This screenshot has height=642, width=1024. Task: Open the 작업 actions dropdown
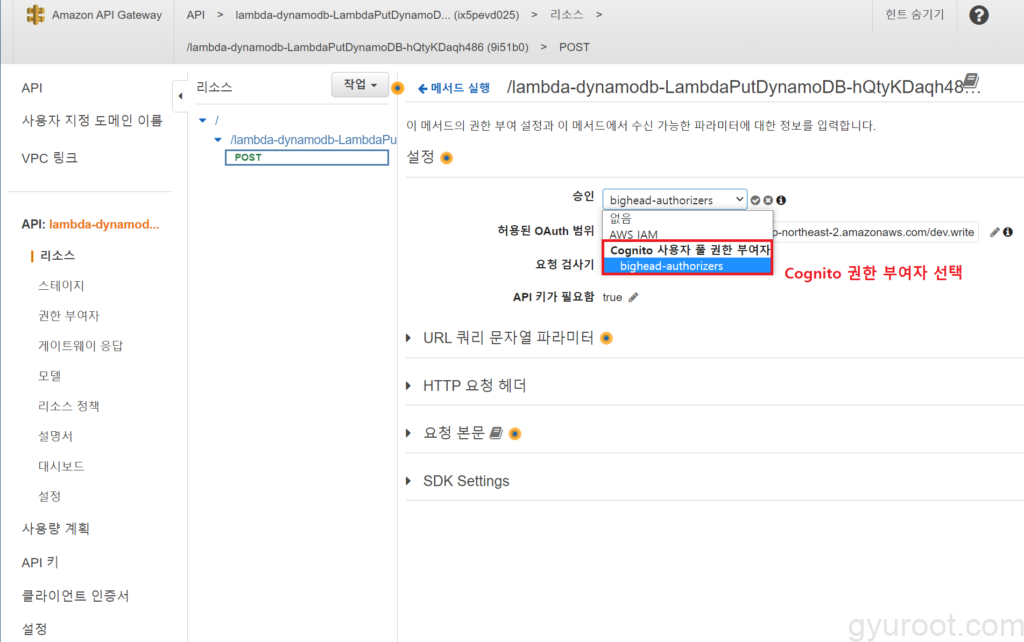(359, 86)
